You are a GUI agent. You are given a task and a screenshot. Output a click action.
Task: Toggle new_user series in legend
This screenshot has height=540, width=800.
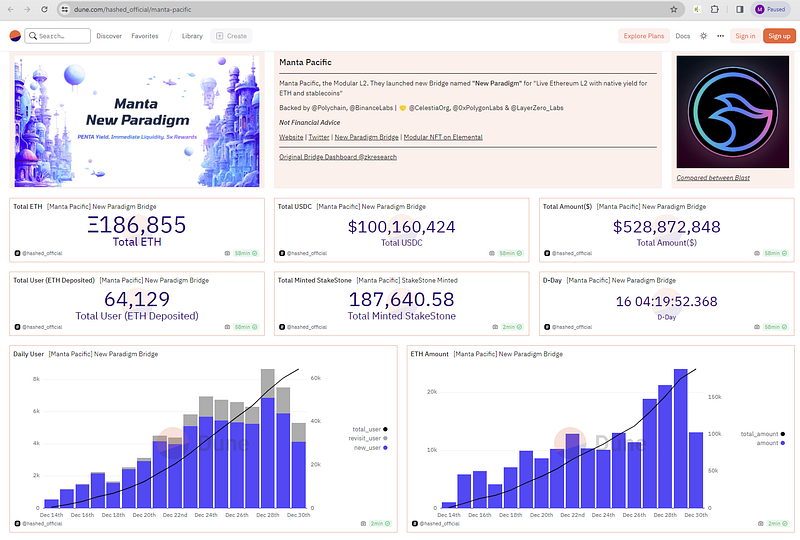click(371, 448)
